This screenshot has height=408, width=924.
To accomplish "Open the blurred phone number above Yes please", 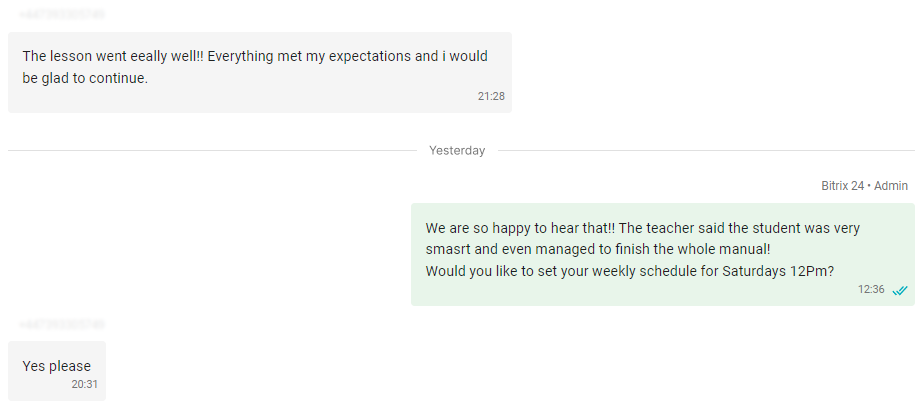I will point(62,324).
